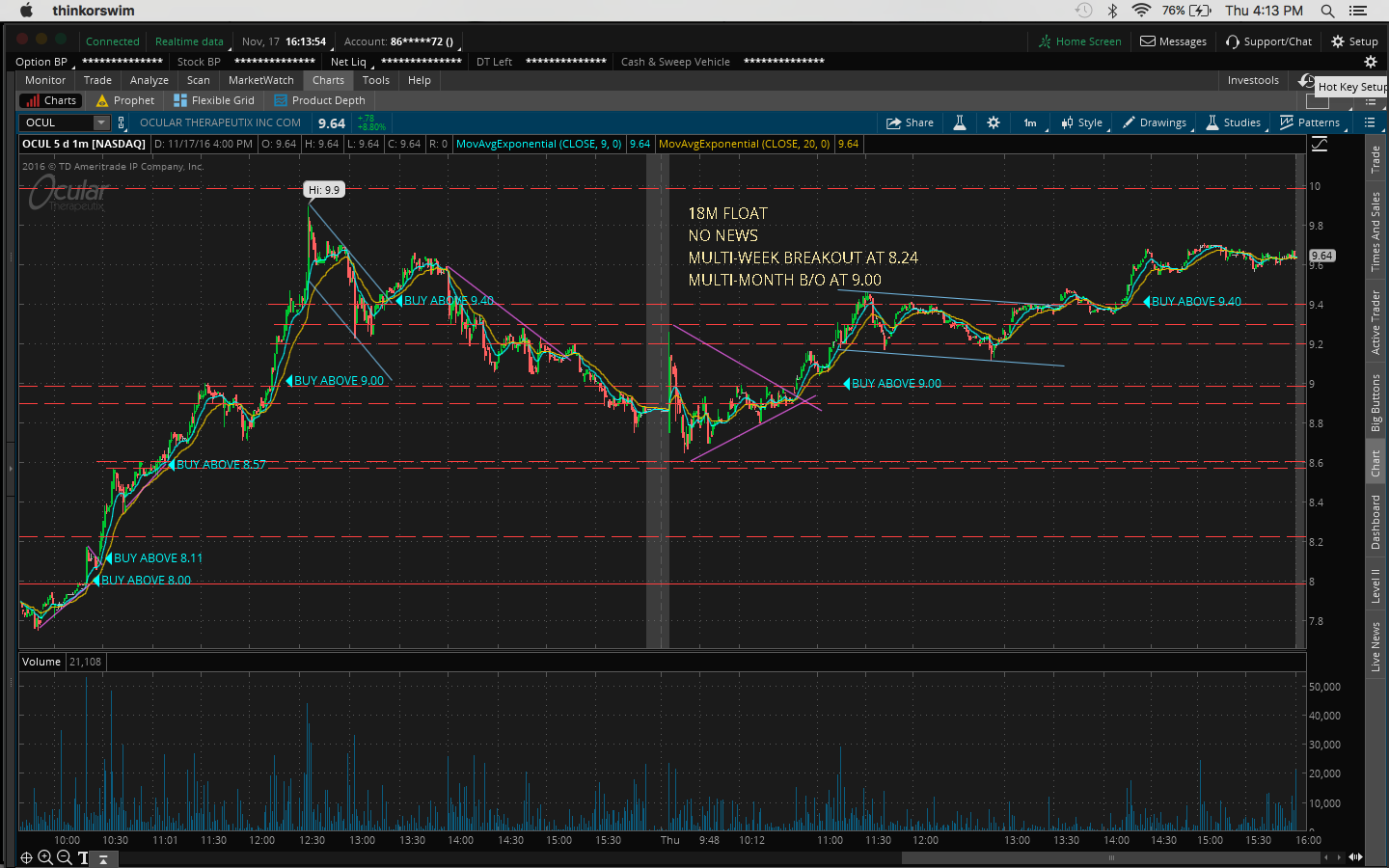1389x868 pixels.
Task: Open chart settings gear in chart toolbar
Action: pyautogui.click(x=994, y=122)
